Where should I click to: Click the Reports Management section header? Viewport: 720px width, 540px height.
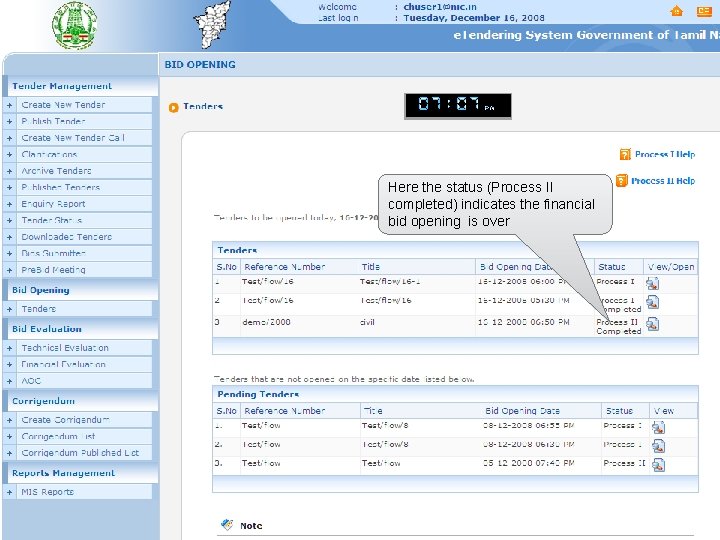point(63,473)
